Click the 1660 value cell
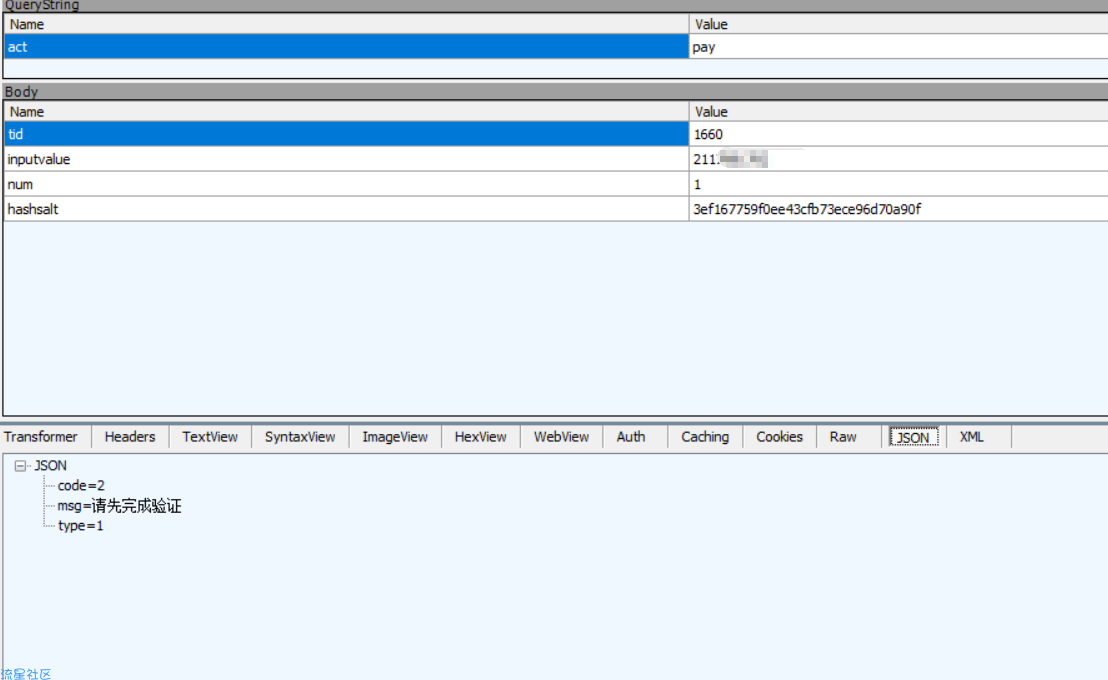Screen dimensions: 1108x680 coord(898,134)
